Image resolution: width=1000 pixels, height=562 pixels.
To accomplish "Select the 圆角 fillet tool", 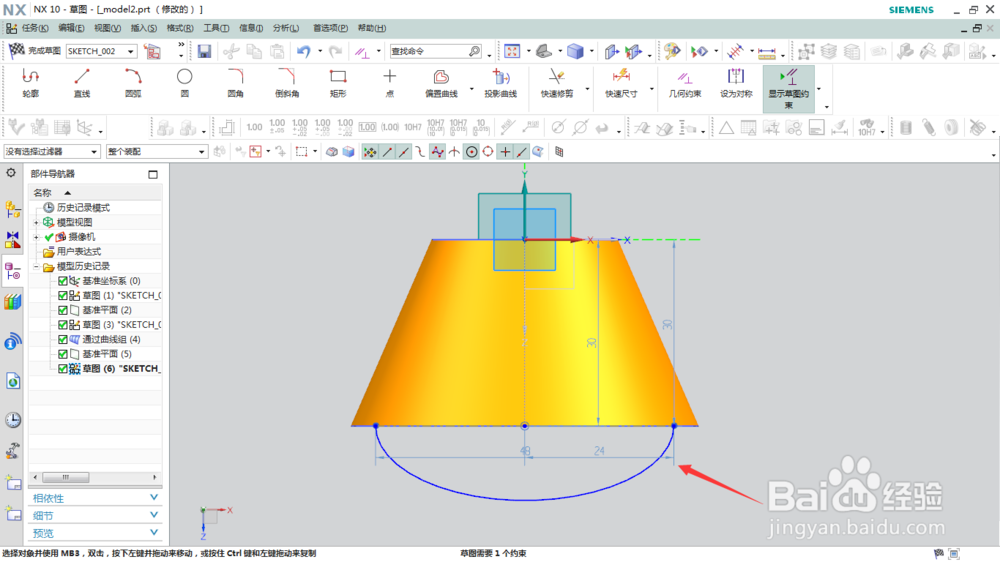I will [235, 83].
